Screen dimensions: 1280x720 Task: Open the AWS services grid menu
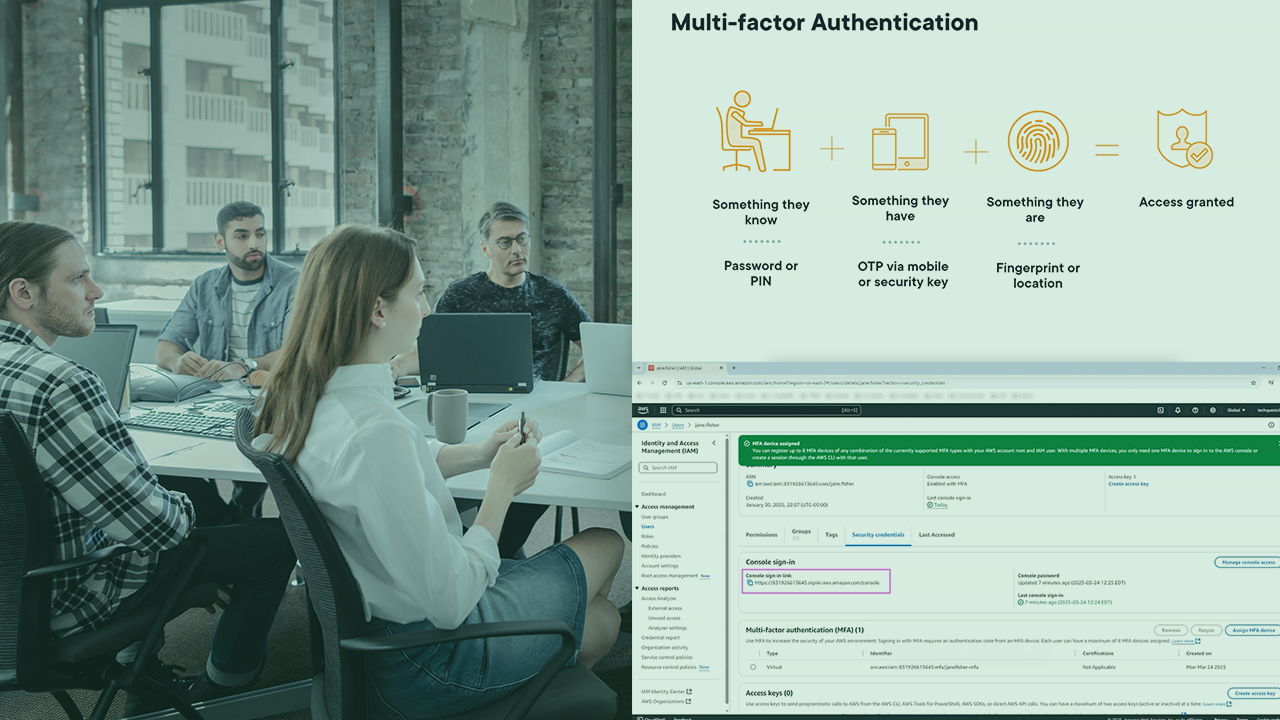[662, 410]
